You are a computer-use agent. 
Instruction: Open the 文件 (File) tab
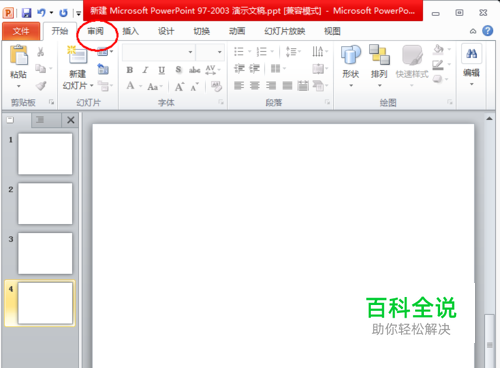click(x=21, y=31)
